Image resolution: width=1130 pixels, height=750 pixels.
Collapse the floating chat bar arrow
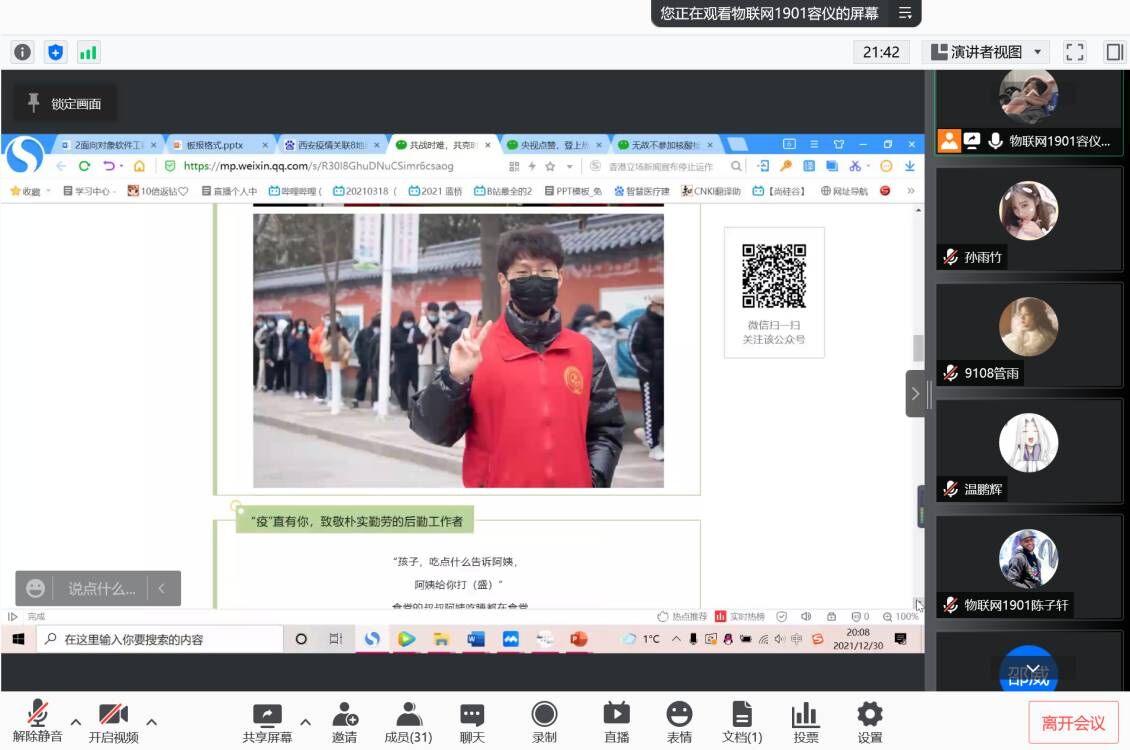coord(162,589)
